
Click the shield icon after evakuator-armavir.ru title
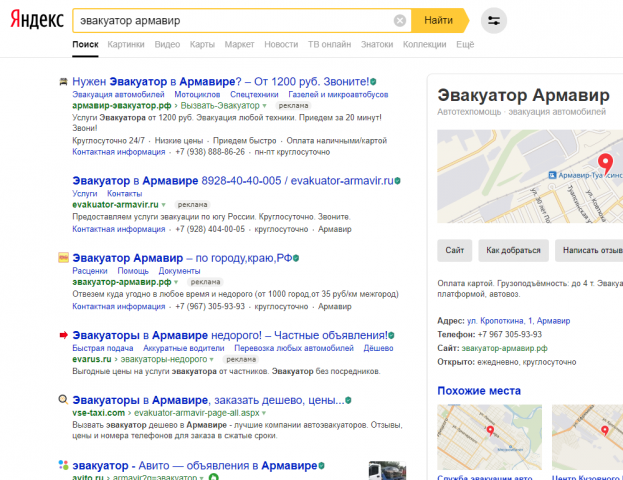pos(397,181)
